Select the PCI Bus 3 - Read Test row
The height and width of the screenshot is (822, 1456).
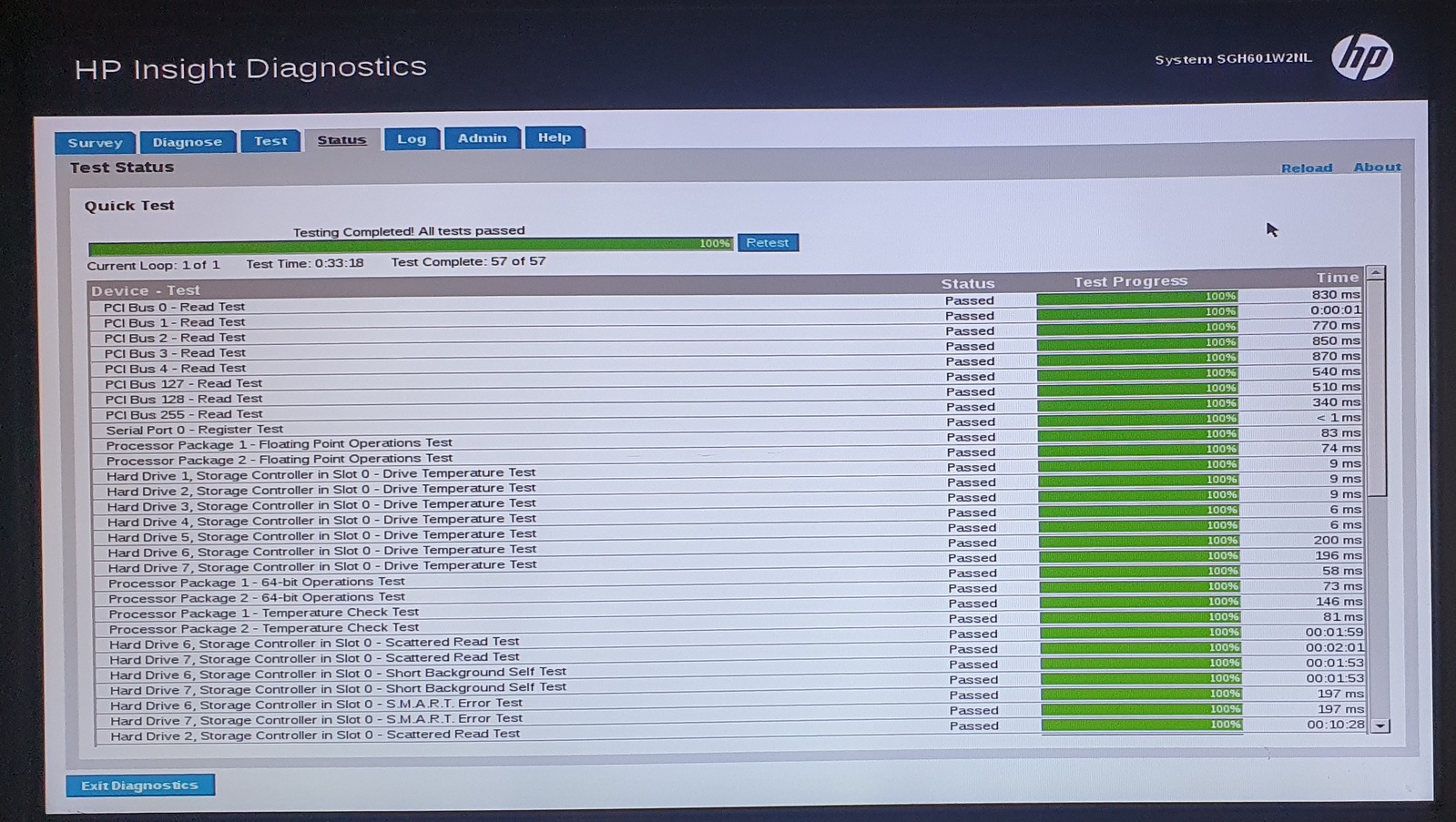726,348
